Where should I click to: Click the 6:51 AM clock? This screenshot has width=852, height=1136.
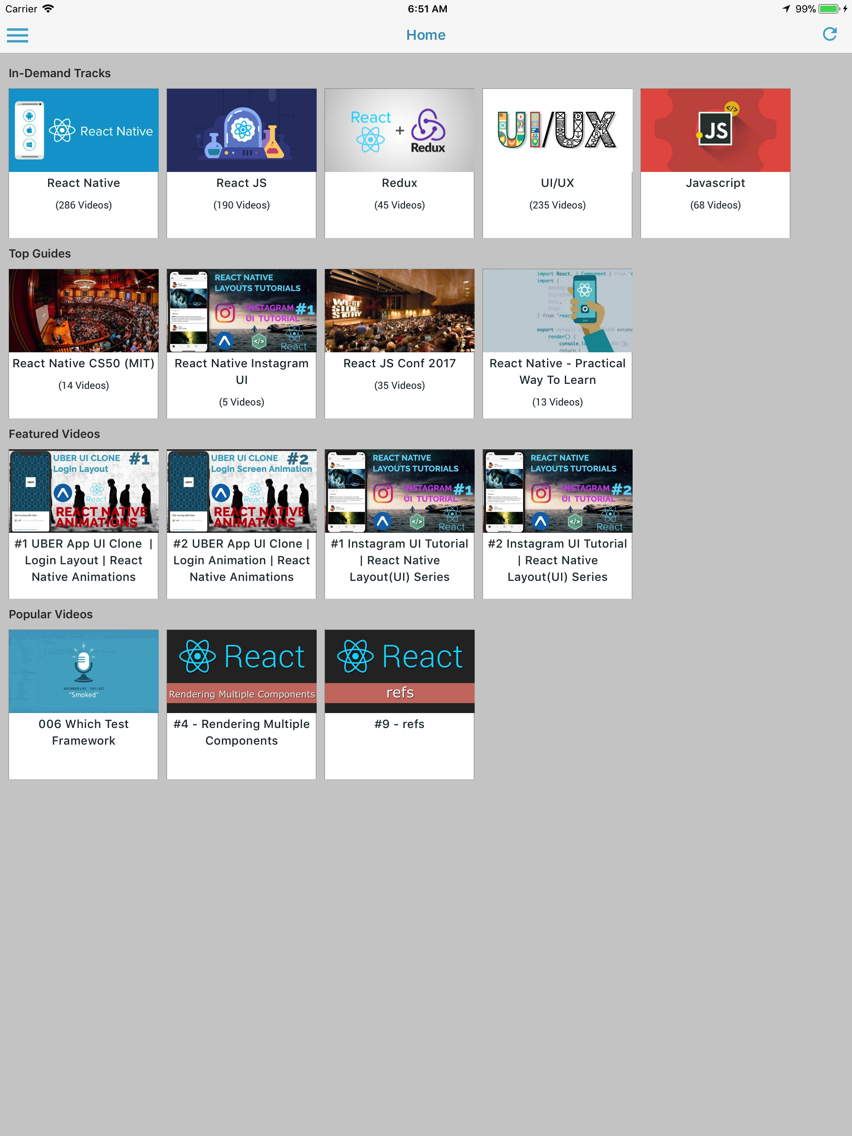(x=427, y=9)
